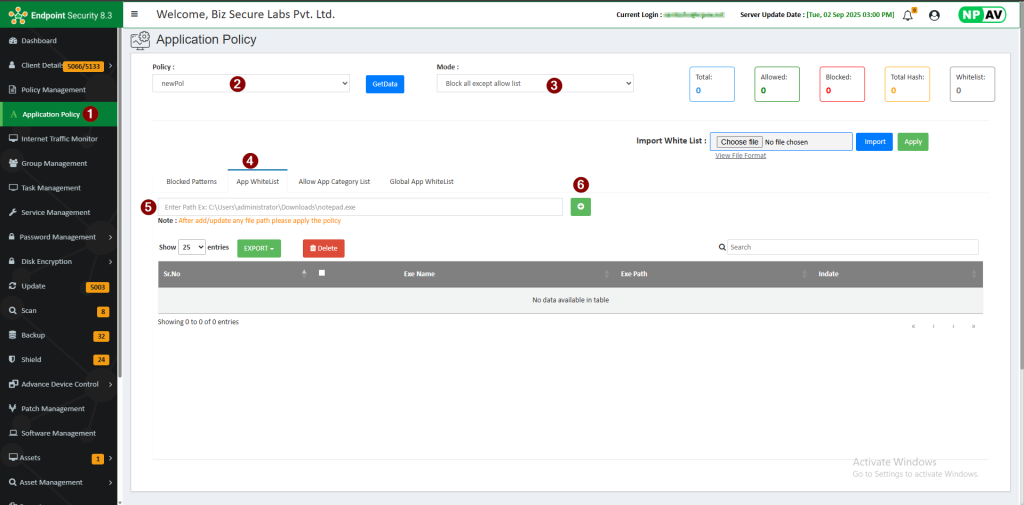Open the Mode dropdown
1024x505 pixels.
click(535, 84)
